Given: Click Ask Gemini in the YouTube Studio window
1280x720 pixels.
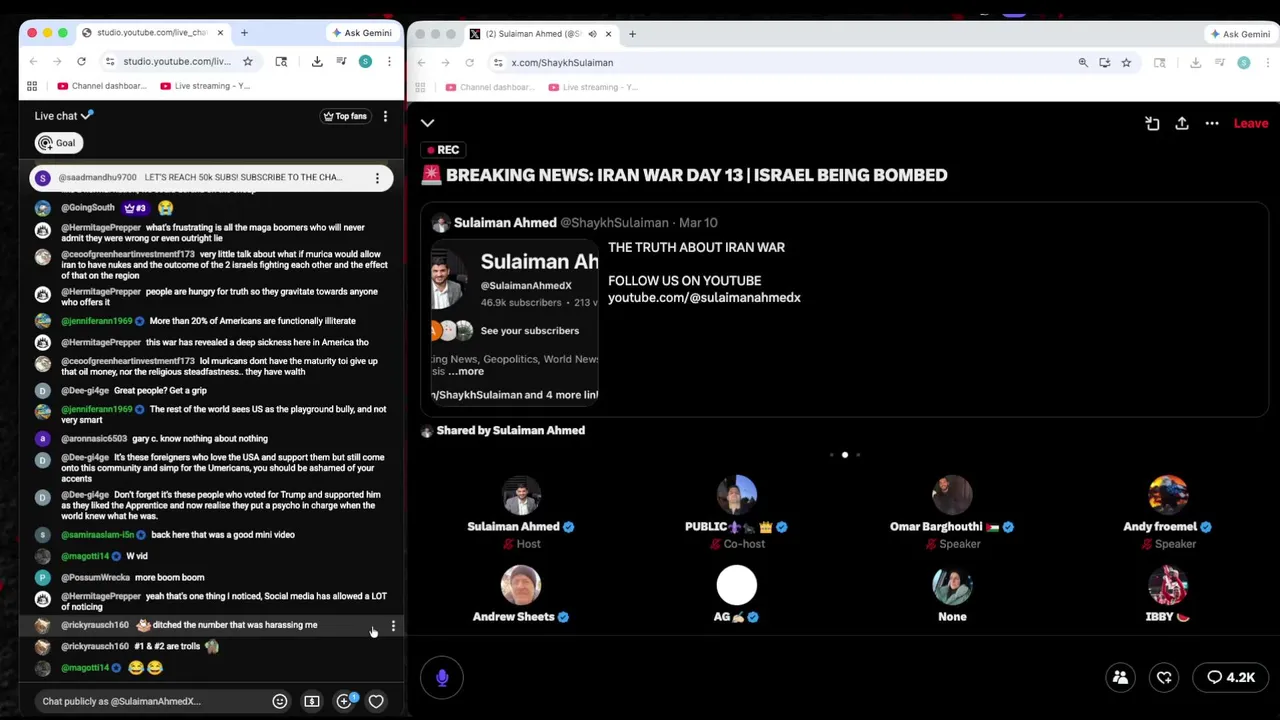Looking at the screenshot, I should click(362, 33).
